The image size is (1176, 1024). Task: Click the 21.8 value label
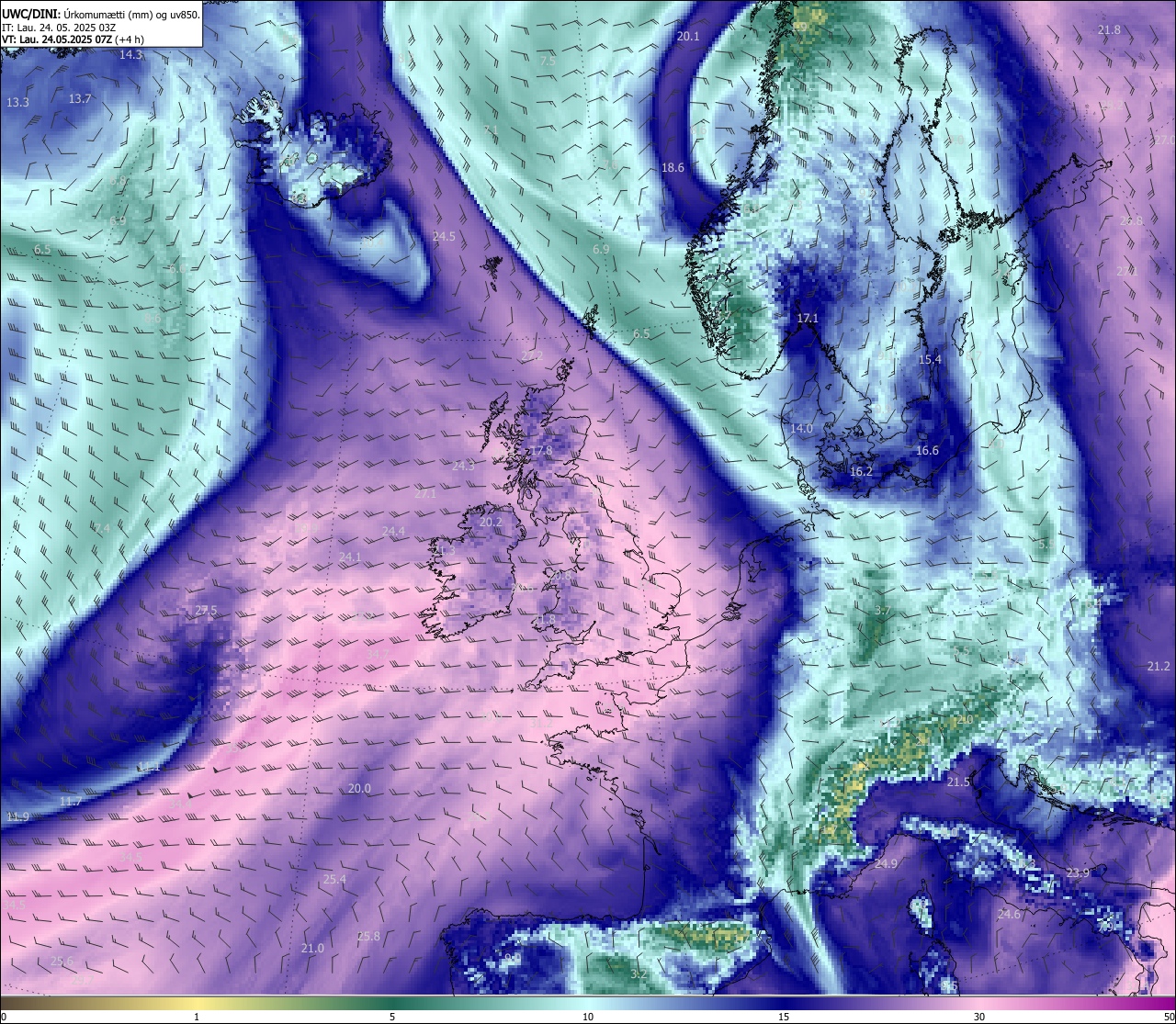point(1109,30)
